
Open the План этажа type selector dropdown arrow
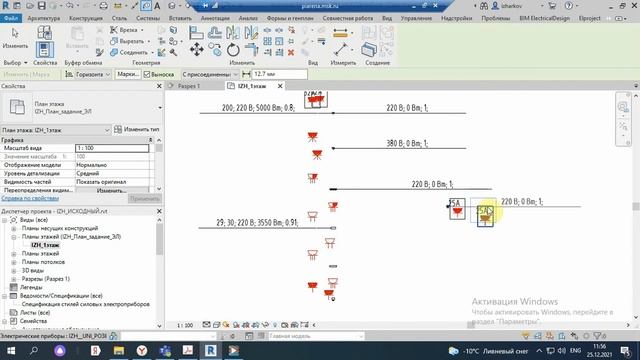[160, 108]
